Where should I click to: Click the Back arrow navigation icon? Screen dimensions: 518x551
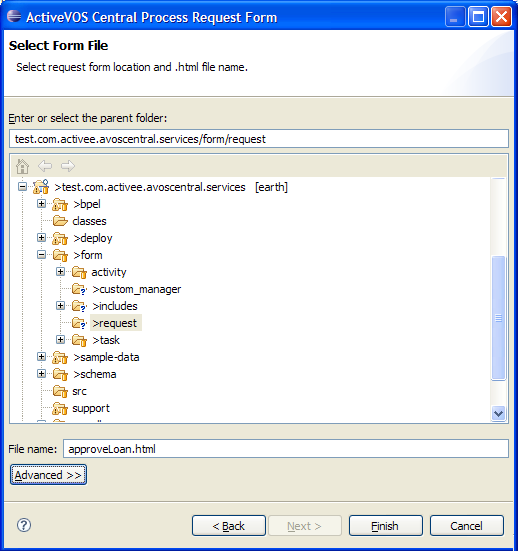click(45, 166)
